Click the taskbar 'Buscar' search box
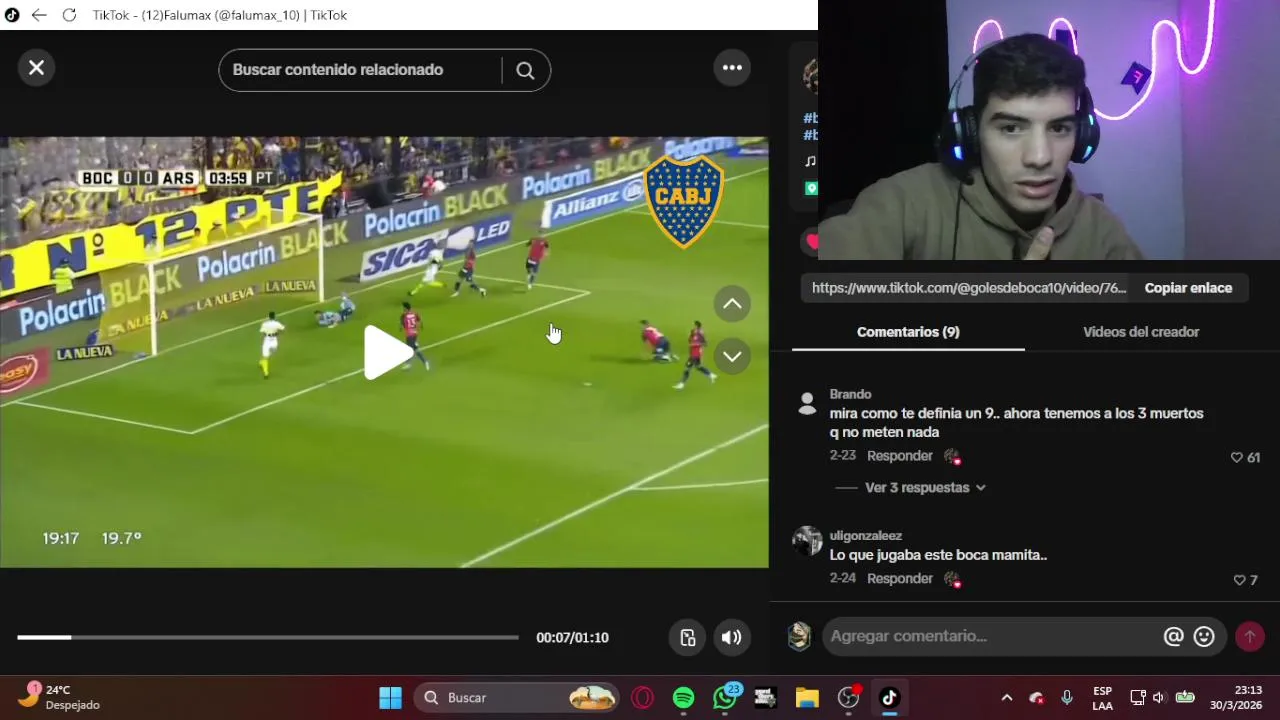Image resolution: width=1280 pixels, height=720 pixels. click(517, 698)
